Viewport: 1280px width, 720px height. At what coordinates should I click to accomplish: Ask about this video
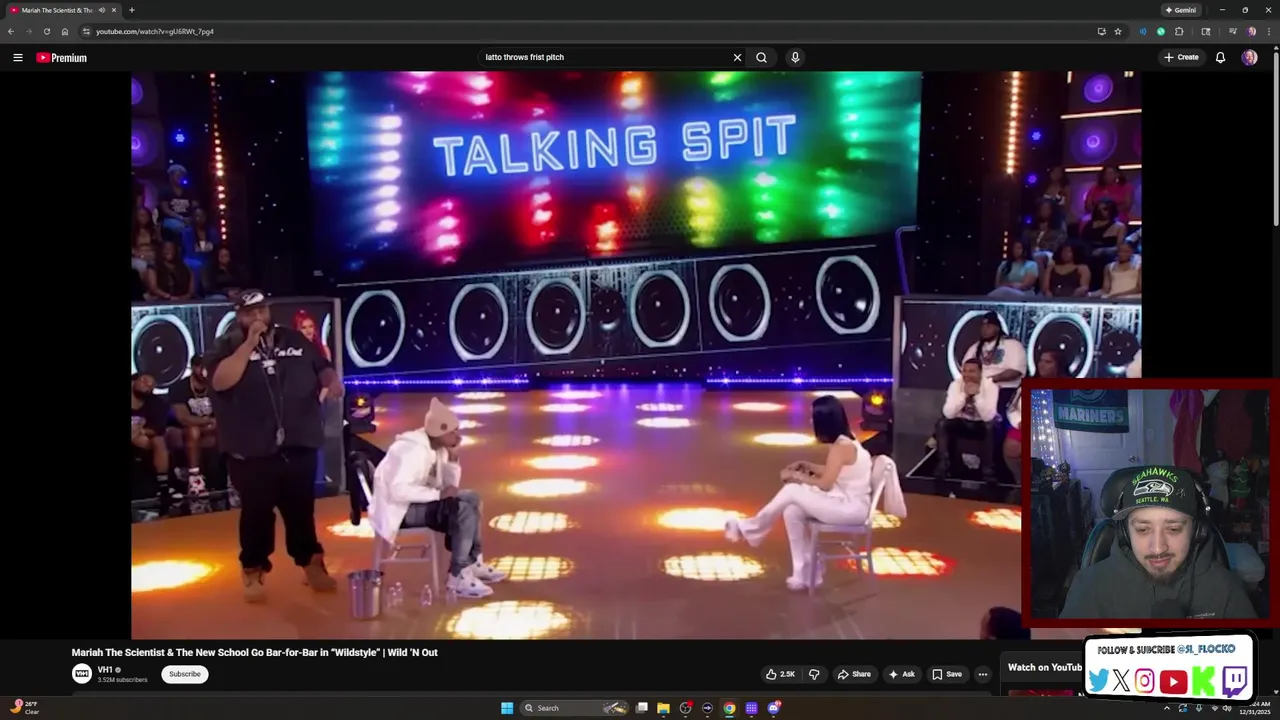(901, 674)
